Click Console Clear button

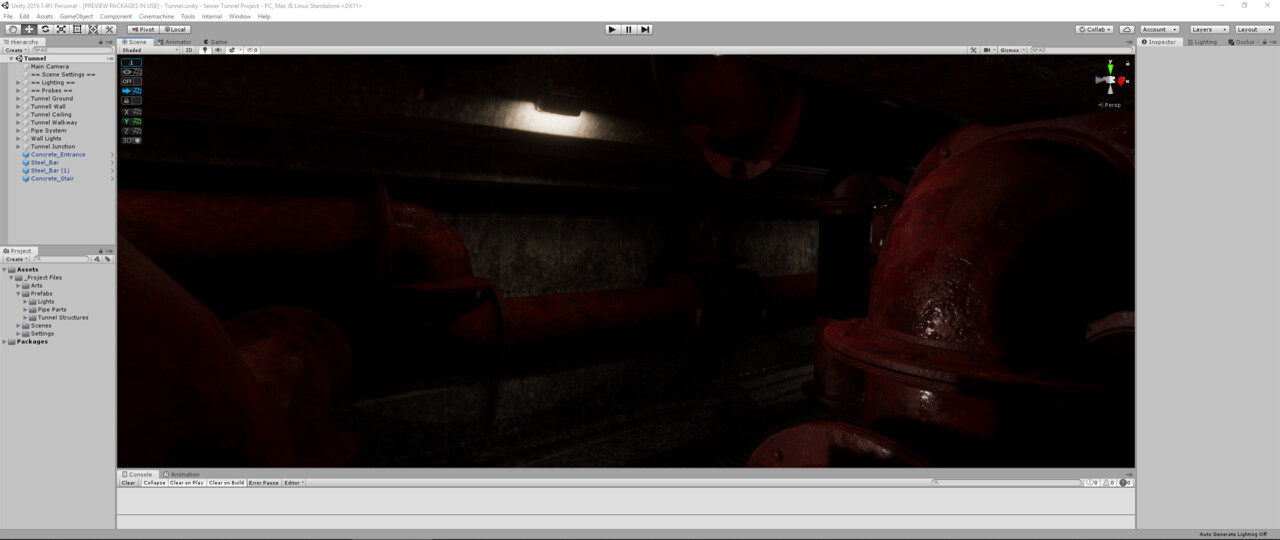click(128, 482)
